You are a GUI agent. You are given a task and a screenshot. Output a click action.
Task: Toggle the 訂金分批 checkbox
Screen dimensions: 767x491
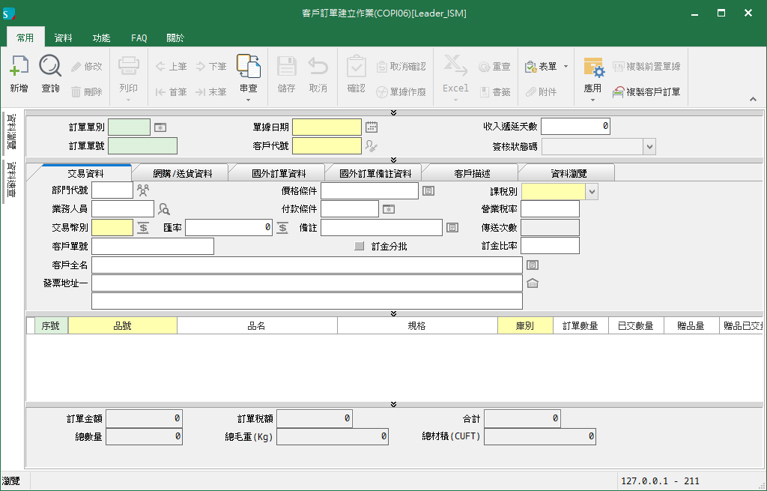pos(360,246)
